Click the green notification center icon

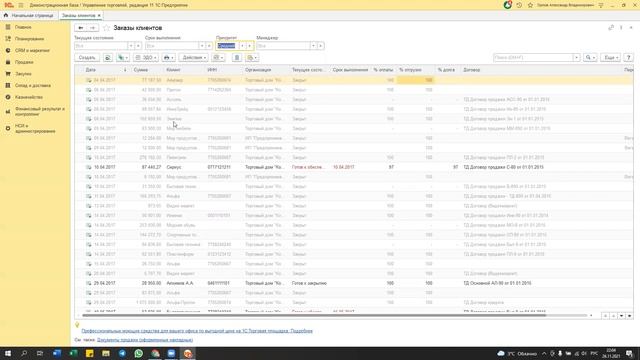[x=507, y=5]
